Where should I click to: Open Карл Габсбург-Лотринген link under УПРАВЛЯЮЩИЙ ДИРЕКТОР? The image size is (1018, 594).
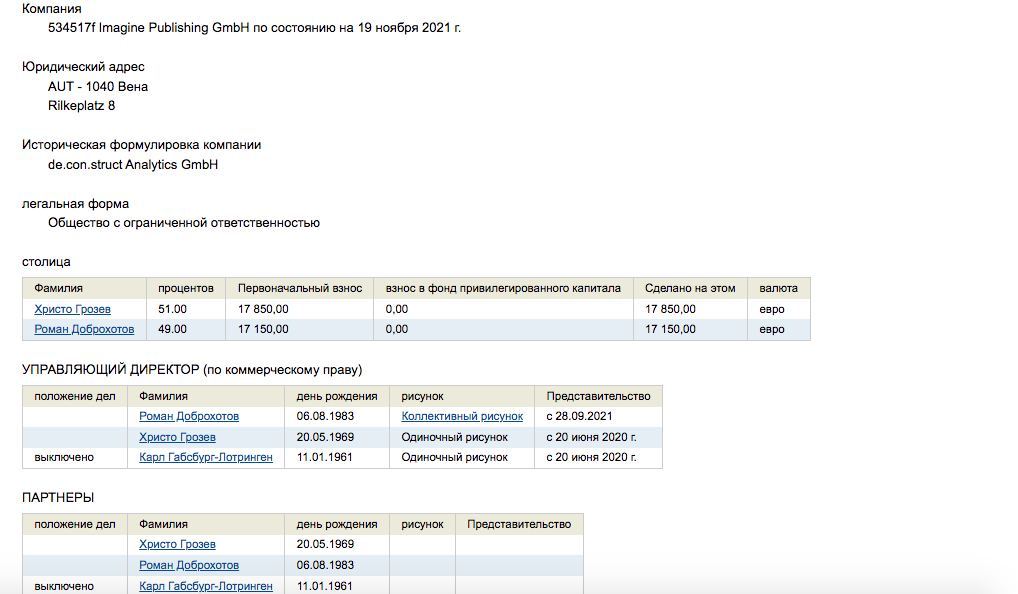tap(206, 457)
